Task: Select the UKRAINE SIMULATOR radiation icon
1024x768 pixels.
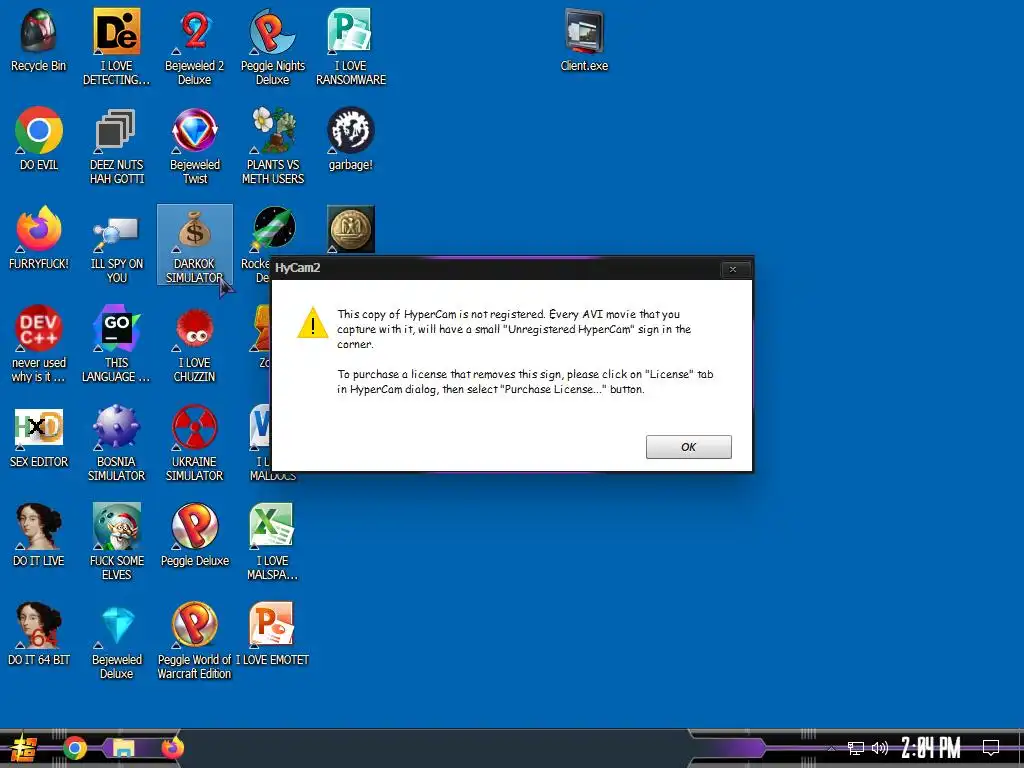Action: 195,443
